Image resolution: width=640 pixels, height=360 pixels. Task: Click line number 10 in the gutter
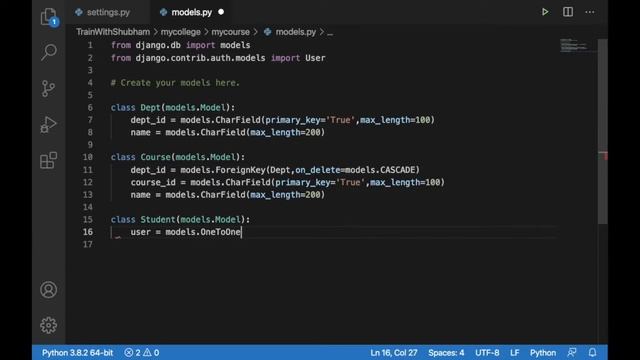pyautogui.click(x=88, y=157)
